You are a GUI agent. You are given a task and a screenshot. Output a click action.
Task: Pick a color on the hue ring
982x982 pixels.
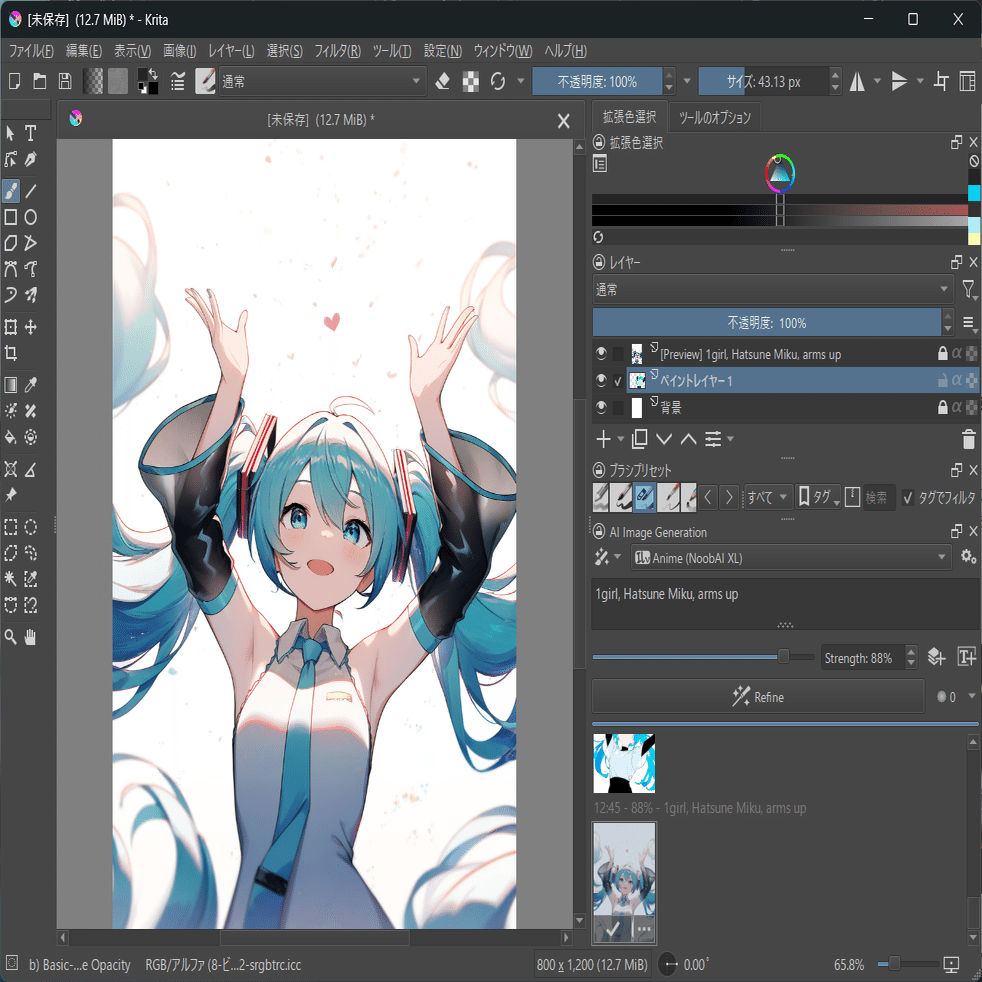click(780, 172)
